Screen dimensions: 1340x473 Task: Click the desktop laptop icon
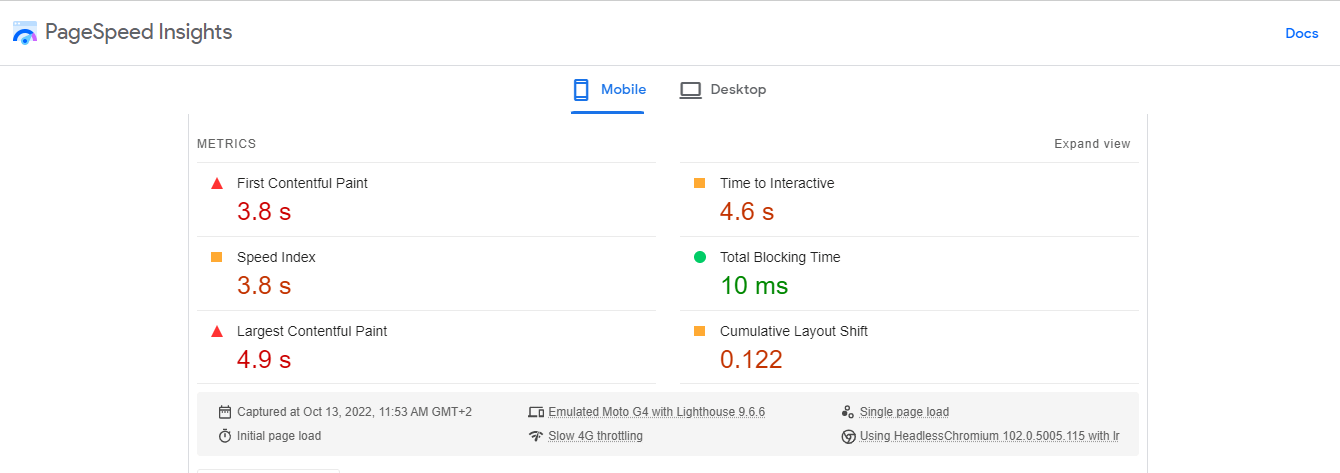pos(690,90)
